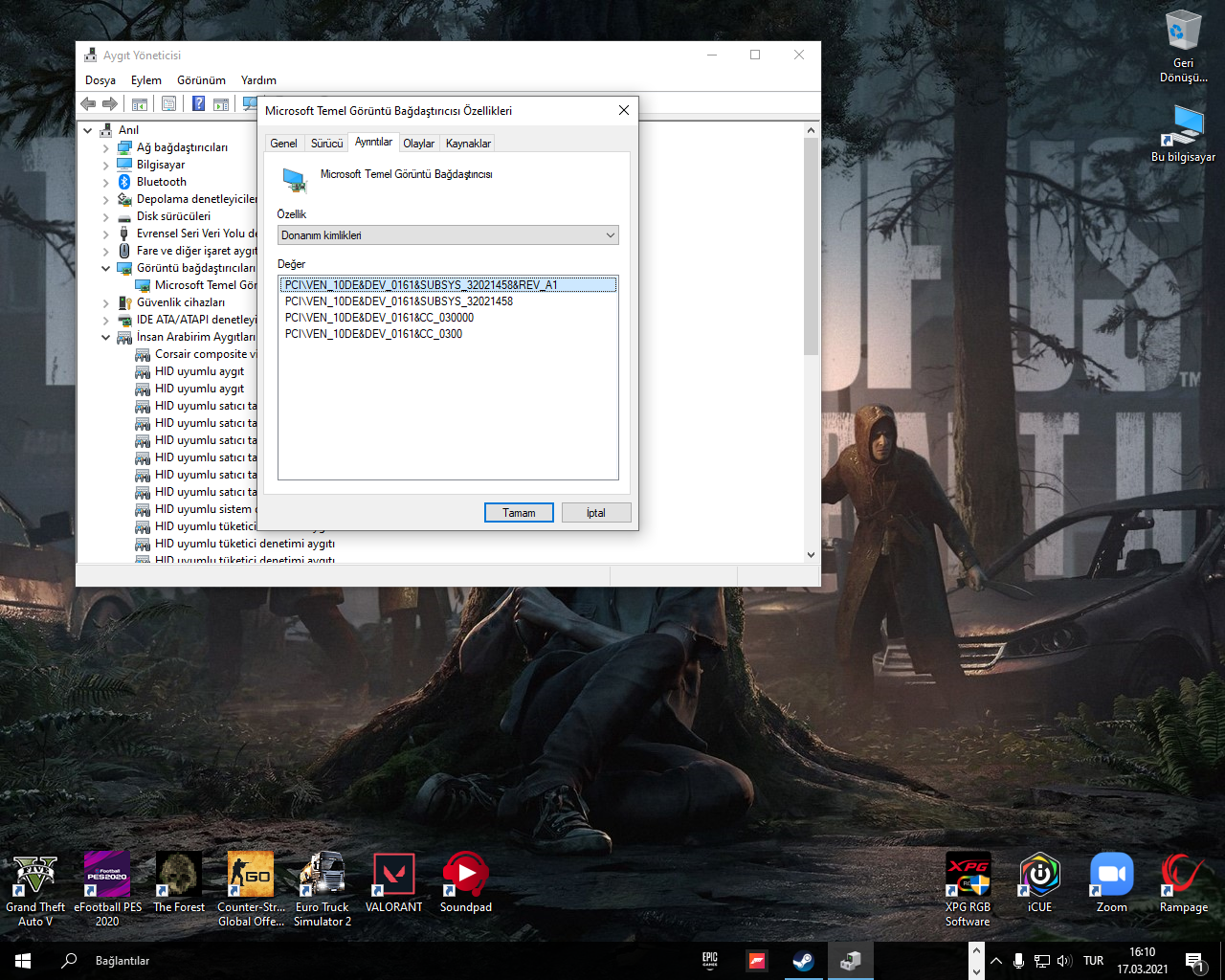
Task: Open the Yardım menu
Action: [258, 80]
